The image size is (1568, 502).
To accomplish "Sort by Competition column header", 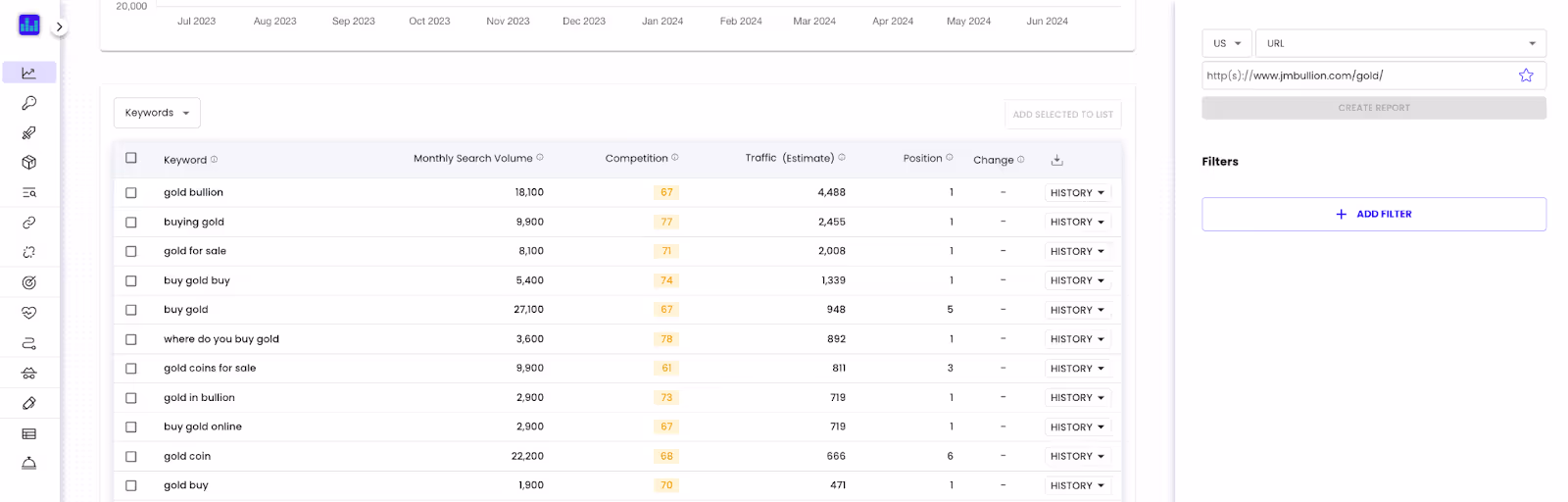I will (x=636, y=158).
